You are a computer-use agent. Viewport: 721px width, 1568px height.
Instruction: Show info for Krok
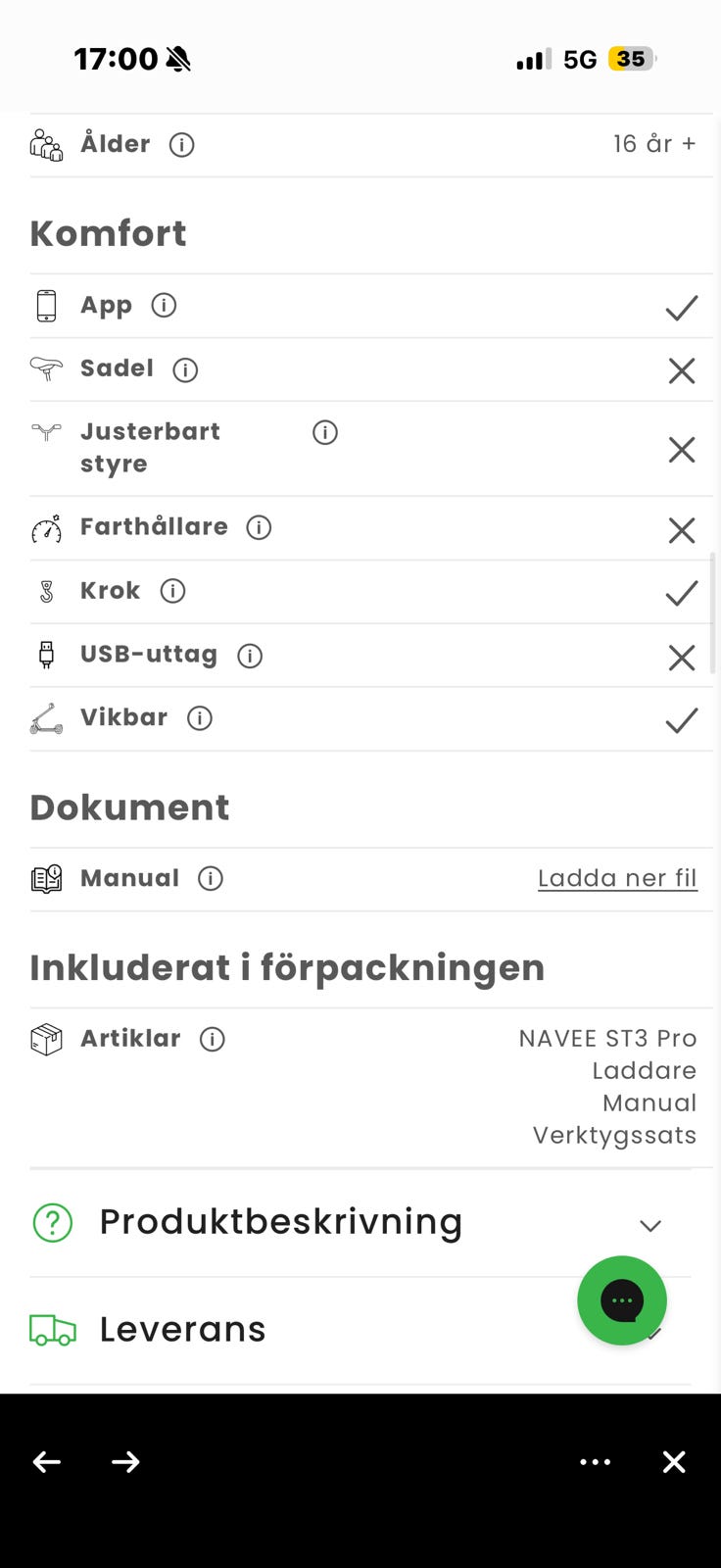(x=172, y=591)
